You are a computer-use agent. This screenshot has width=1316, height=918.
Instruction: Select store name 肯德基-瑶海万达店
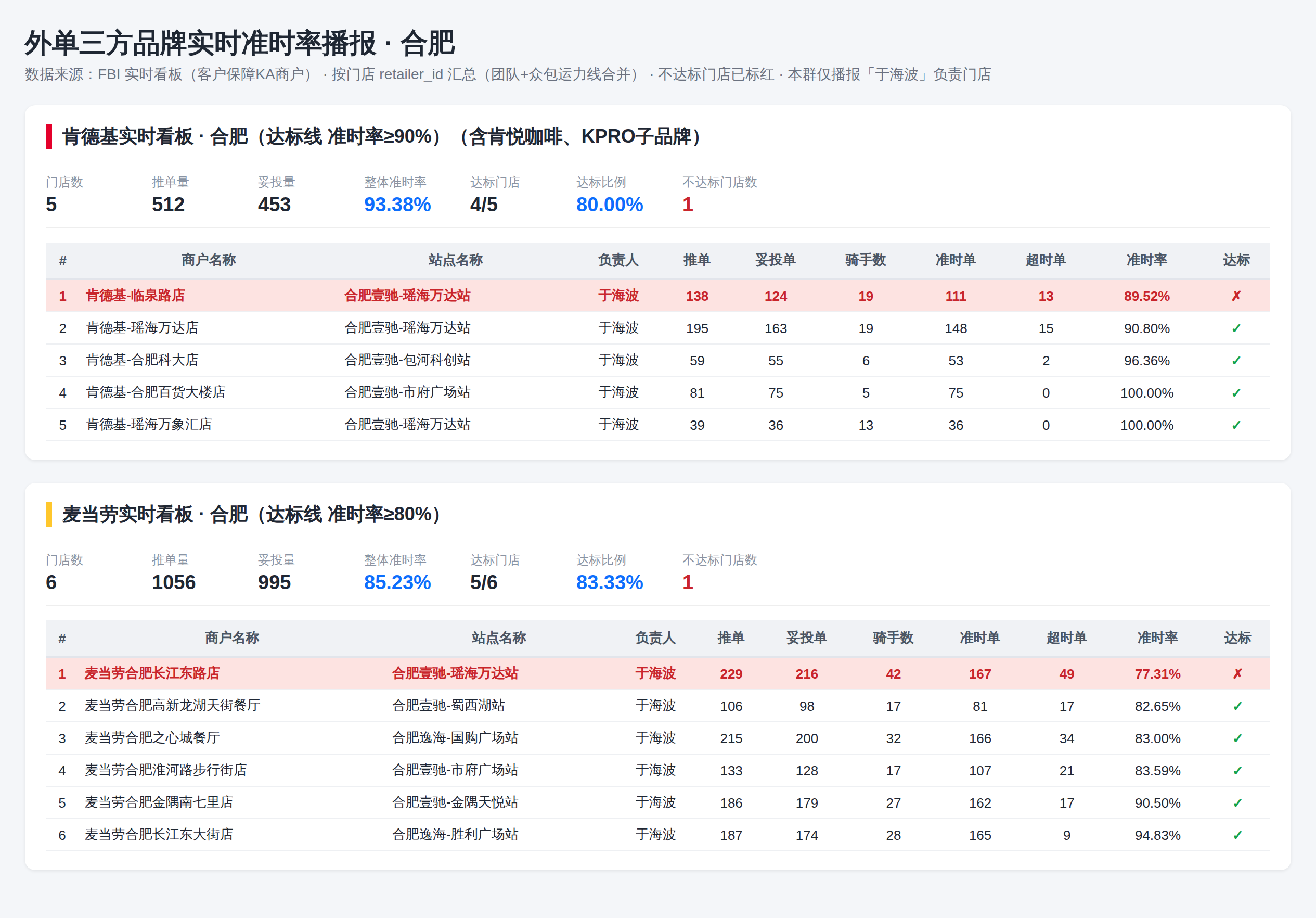(x=142, y=328)
